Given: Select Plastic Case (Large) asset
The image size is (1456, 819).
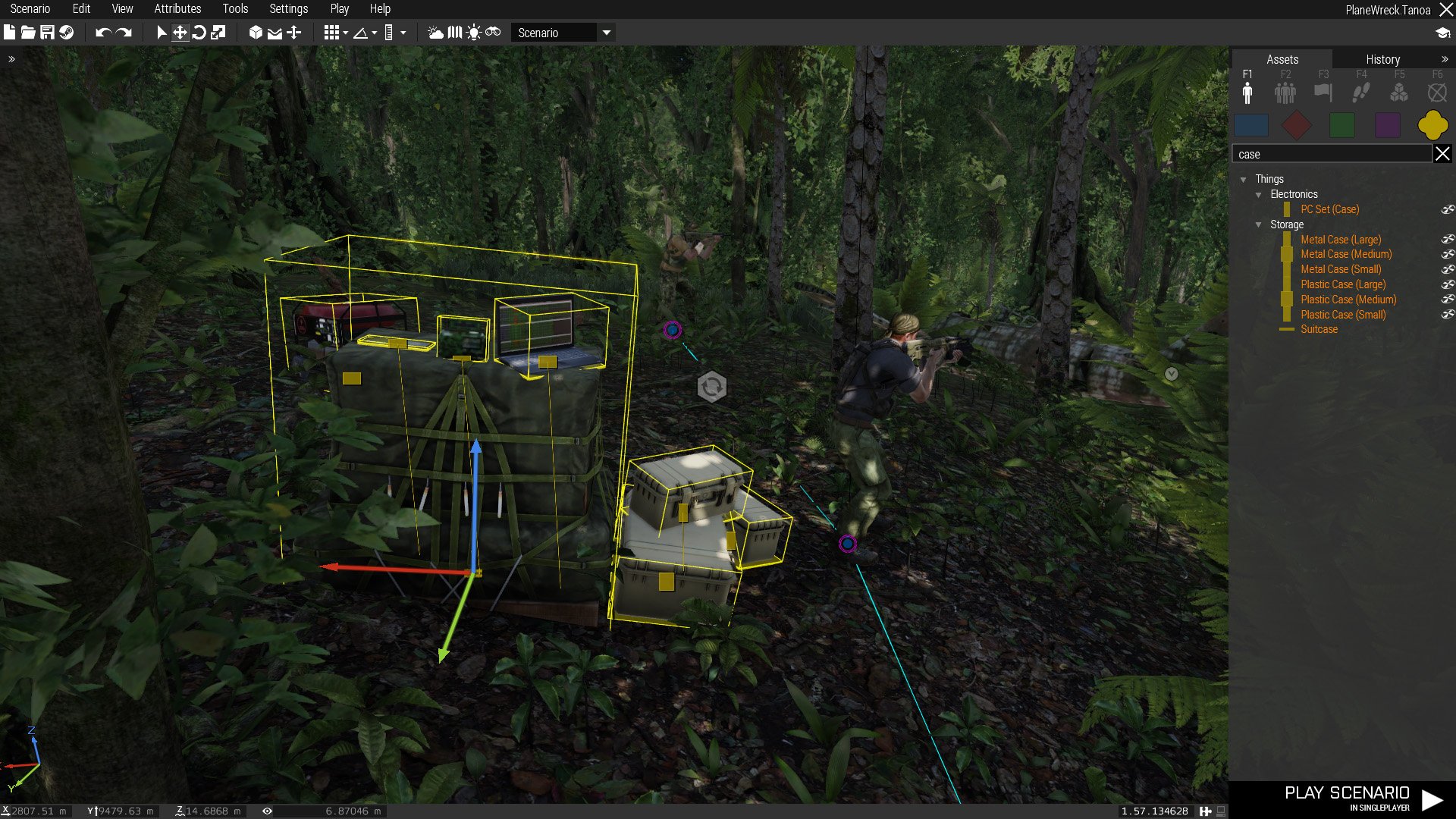Looking at the screenshot, I should coord(1343,284).
